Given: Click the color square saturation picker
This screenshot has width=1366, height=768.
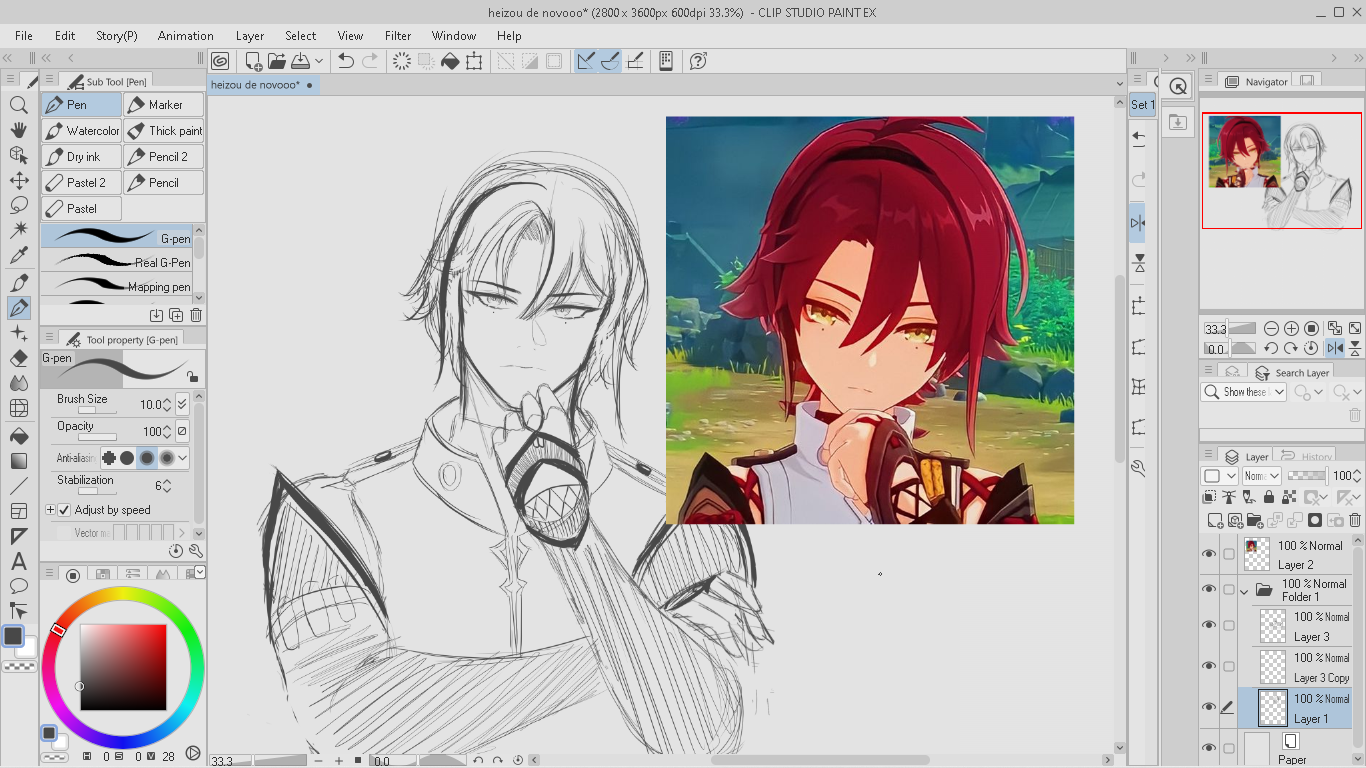Looking at the screenshot, I should click(x=123, y=667).
